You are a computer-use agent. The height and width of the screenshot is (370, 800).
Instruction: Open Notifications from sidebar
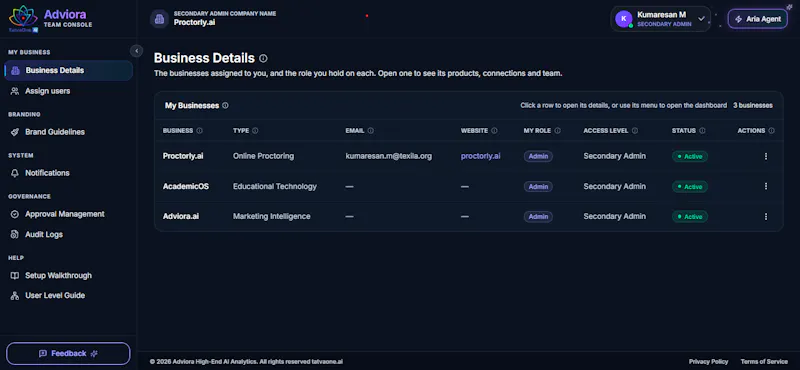(x=68, y=173)
